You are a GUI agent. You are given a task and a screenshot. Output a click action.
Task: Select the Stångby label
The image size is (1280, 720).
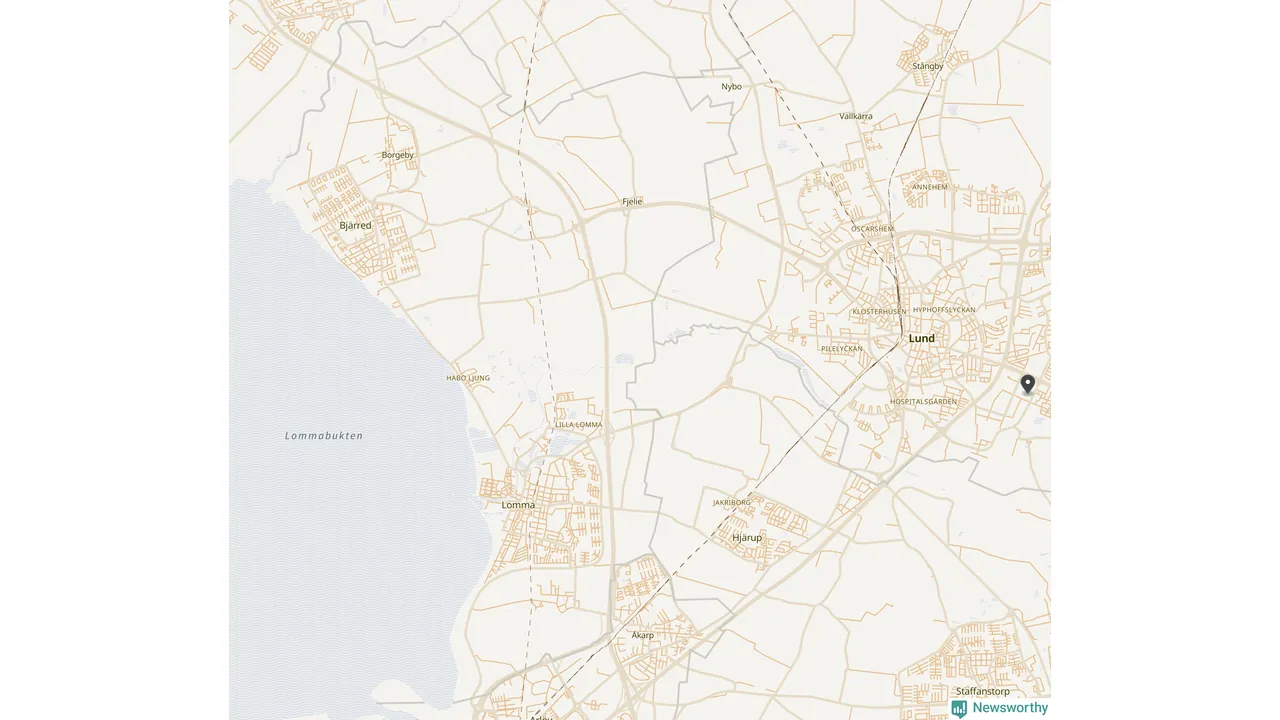pyautogui.click(x=927, y=66)
